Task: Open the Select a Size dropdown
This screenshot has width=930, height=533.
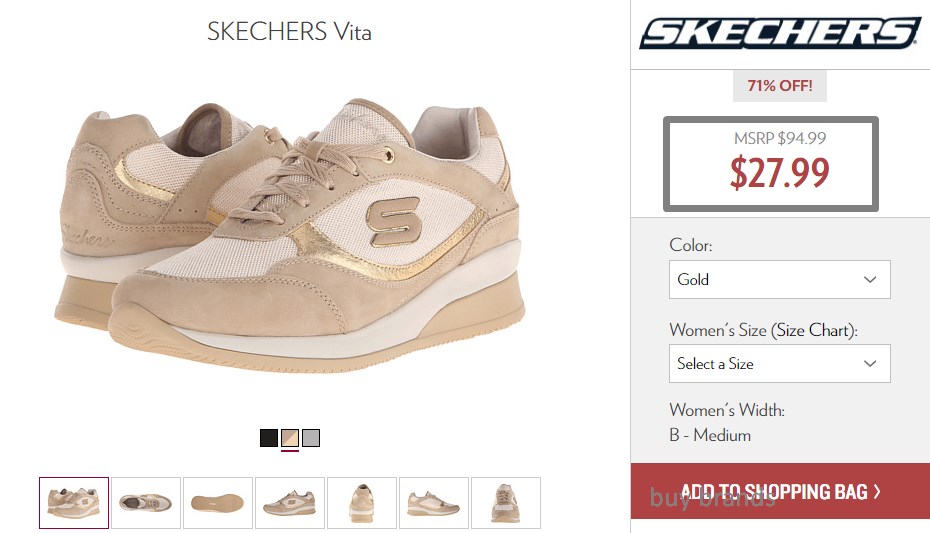Action: (779, 363)
